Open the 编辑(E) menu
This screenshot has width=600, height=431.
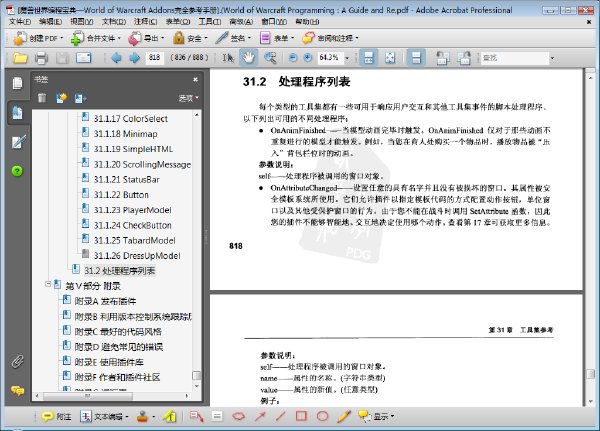(x=51, y=22)
